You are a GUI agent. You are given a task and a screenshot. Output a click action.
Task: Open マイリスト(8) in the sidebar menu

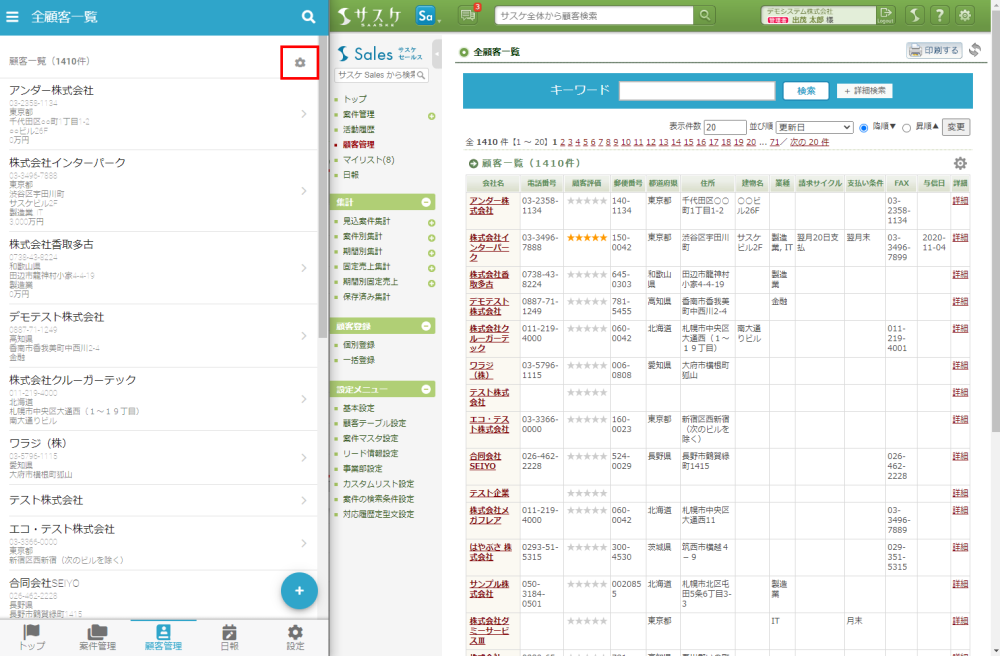pos(368,159)
